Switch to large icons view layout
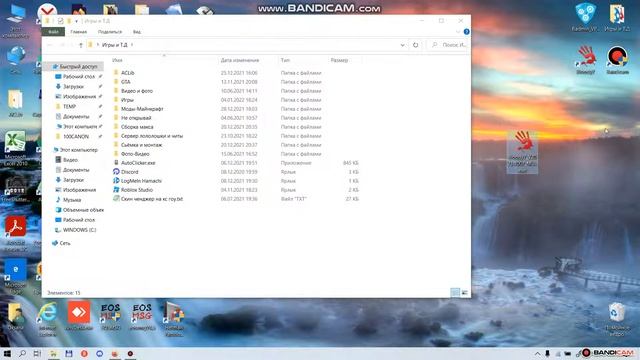 464,292
